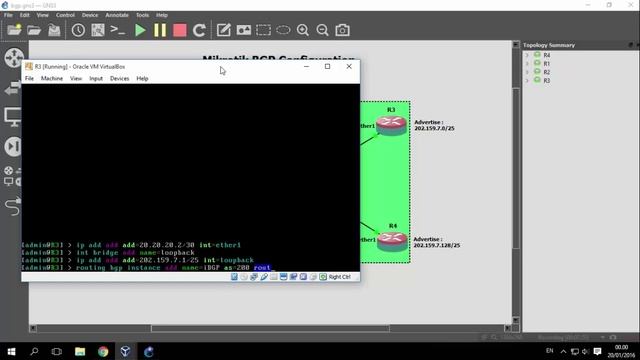The image size is (640, 360).
Task: Open VirtualBox Devices menu
Action: tap(120, 78)
